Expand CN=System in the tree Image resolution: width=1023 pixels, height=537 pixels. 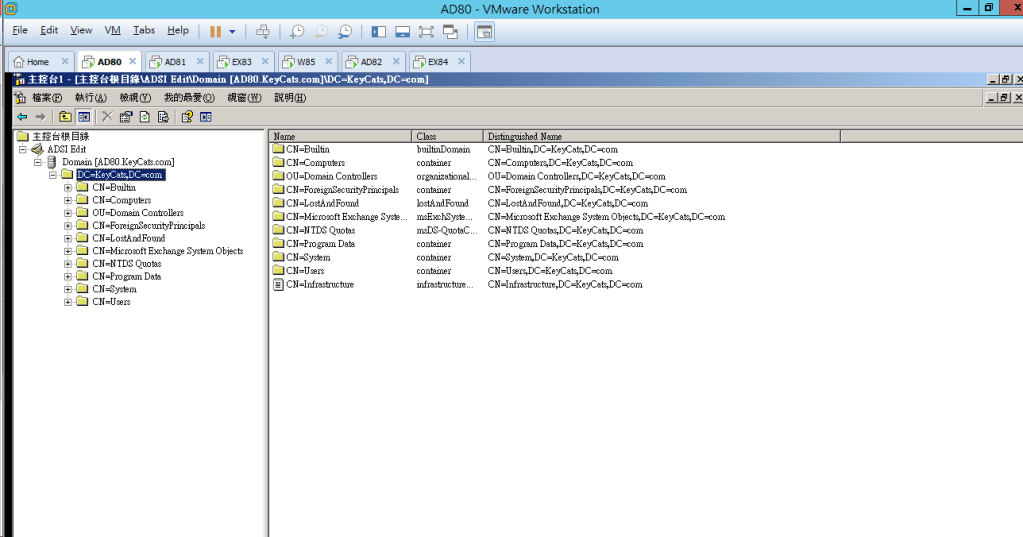(68, 289)
